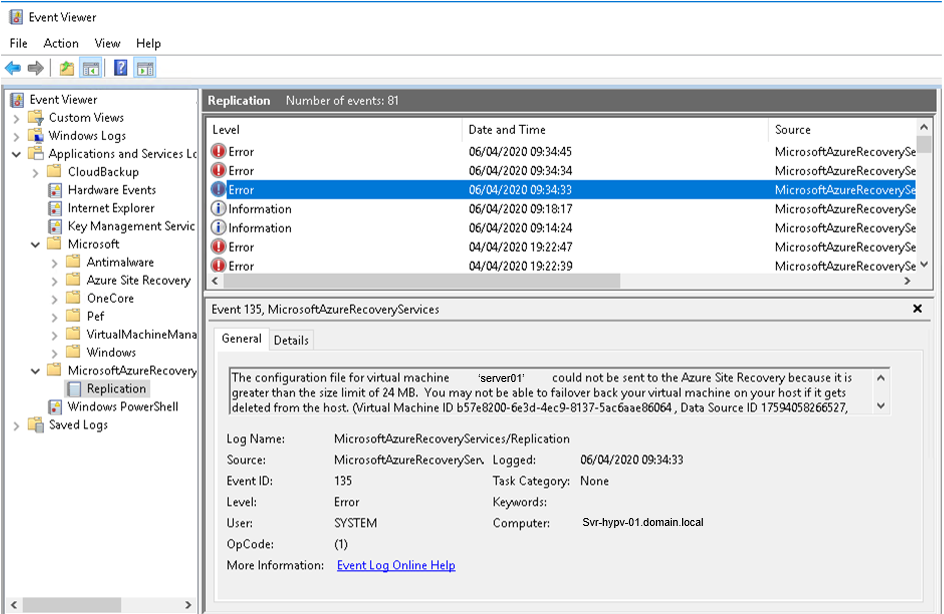Viewport: 944px width, 614px height.
Task: Expand the Windows Logs tree node
Action: [x=17, y=136]
